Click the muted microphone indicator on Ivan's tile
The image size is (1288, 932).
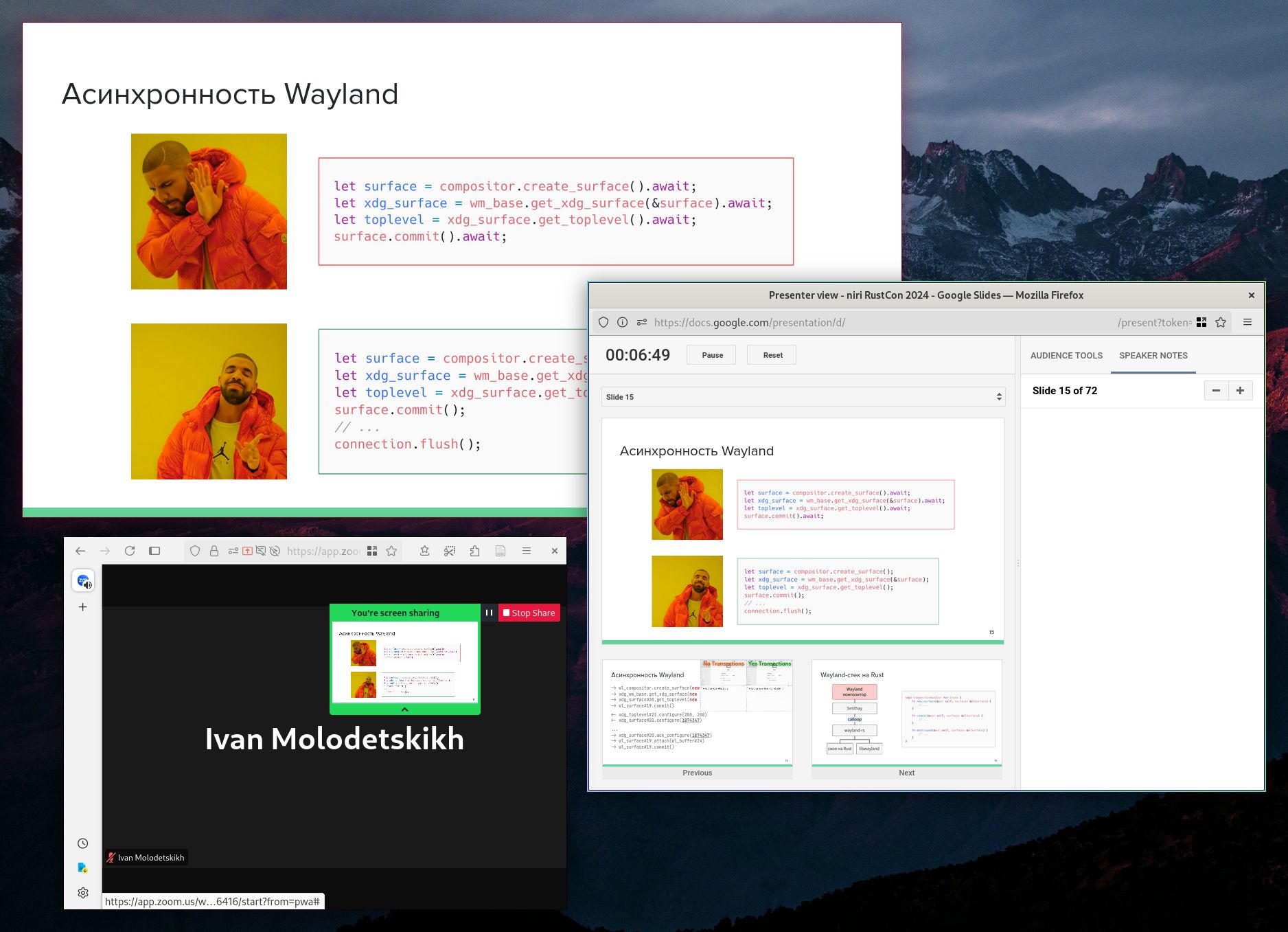coord(110,856)
